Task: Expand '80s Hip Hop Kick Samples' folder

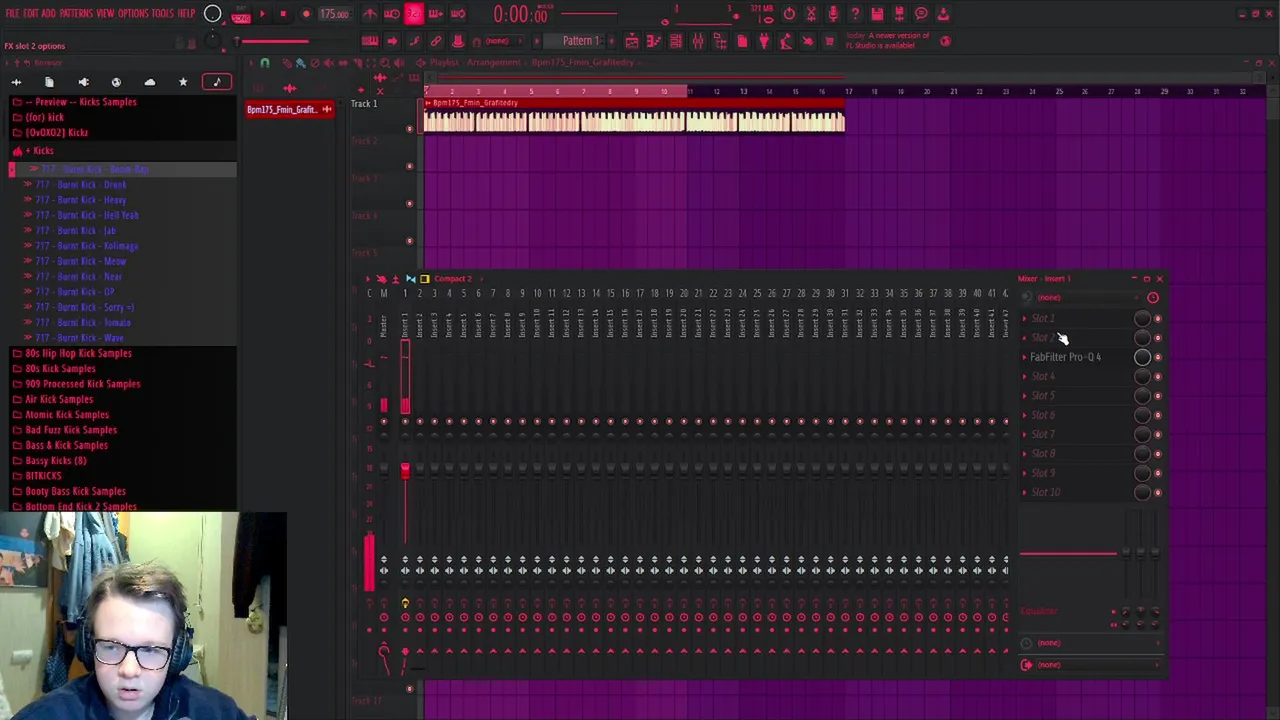Action: (78, 353)
